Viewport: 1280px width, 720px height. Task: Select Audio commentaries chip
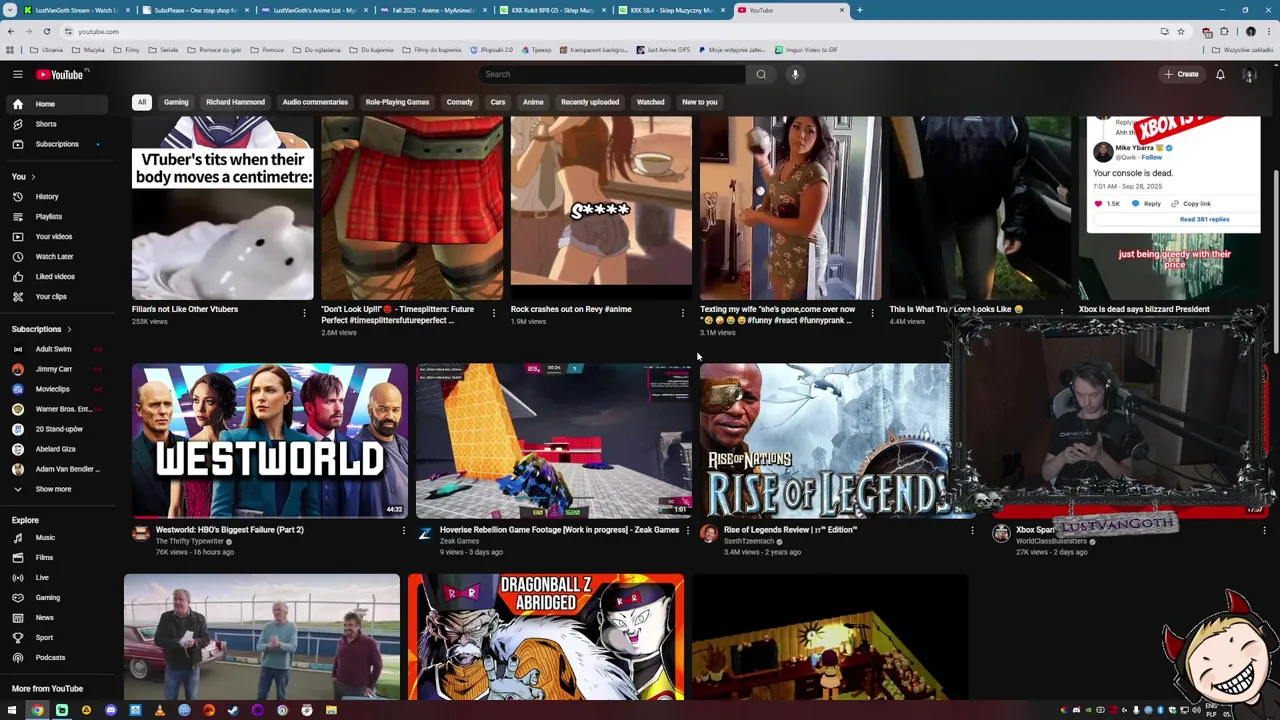[315, 102]
